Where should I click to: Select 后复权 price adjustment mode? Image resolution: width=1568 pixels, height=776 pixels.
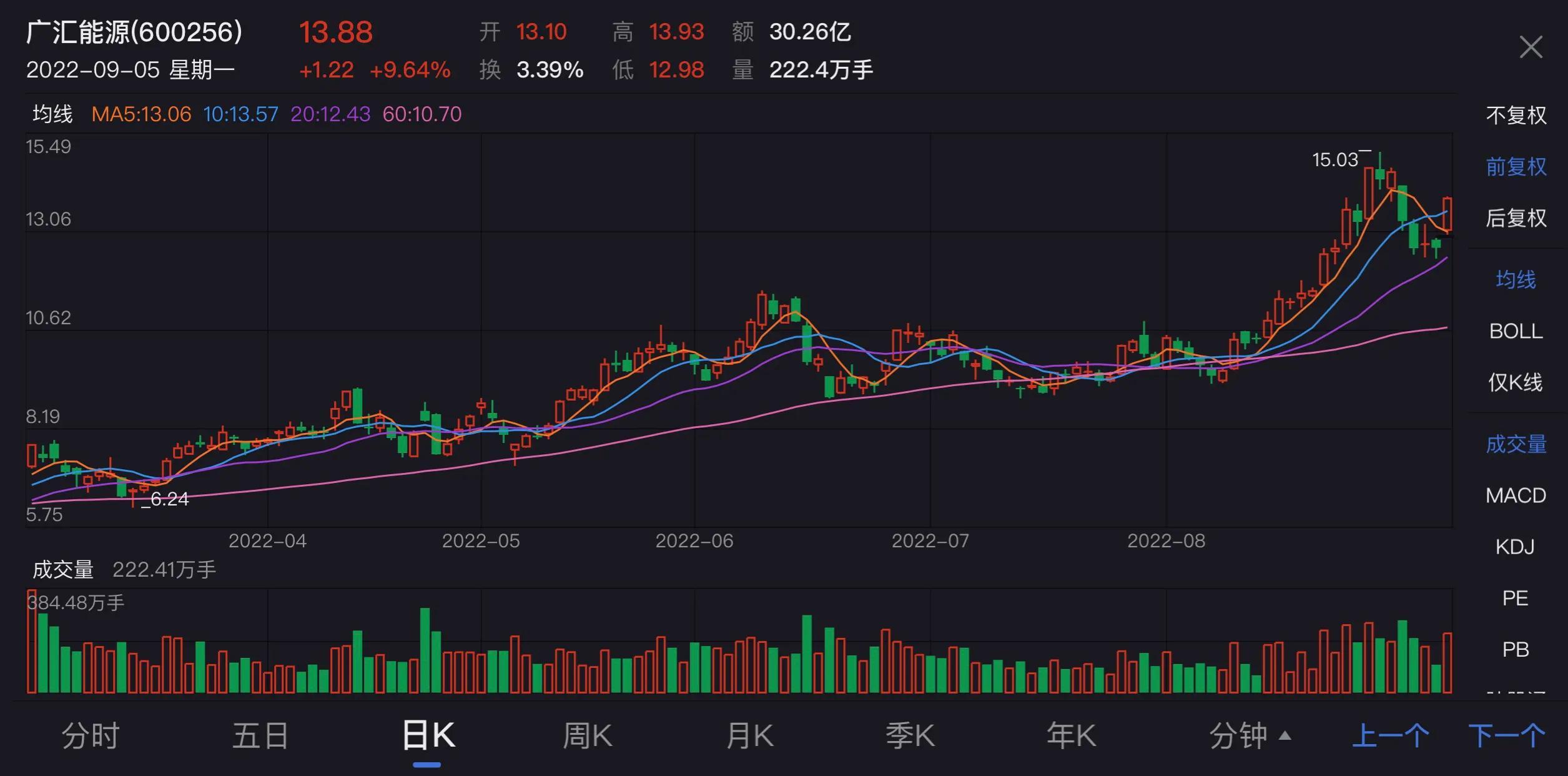pos(1516,217)
